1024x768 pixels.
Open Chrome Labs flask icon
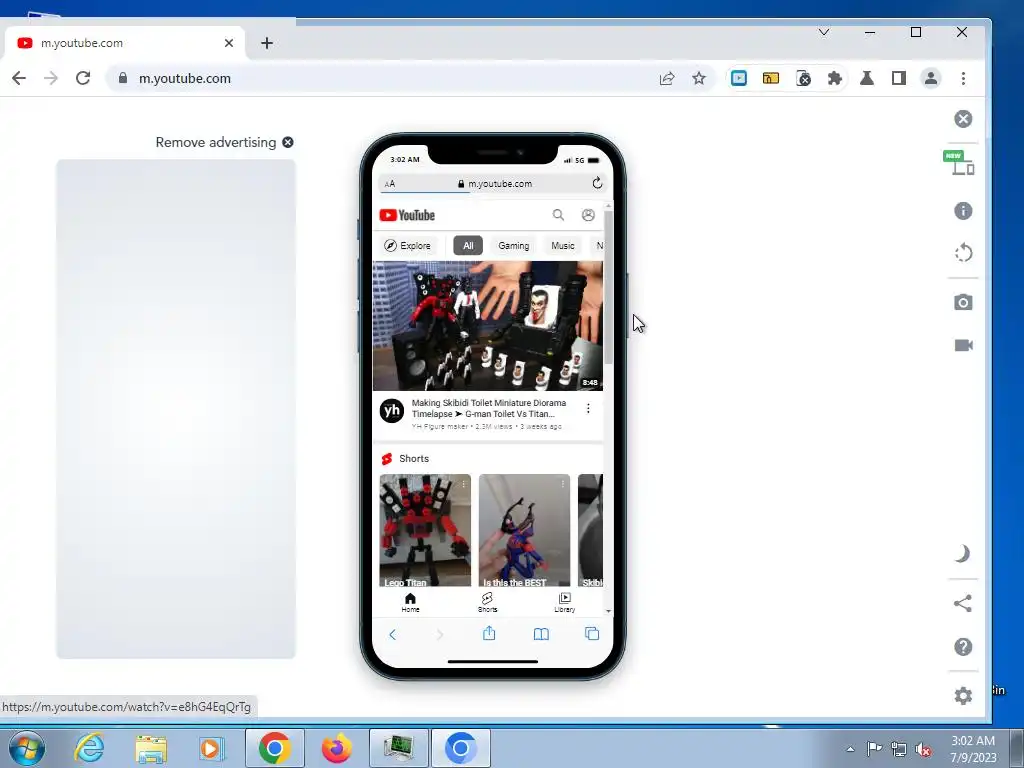coord(867,78)
